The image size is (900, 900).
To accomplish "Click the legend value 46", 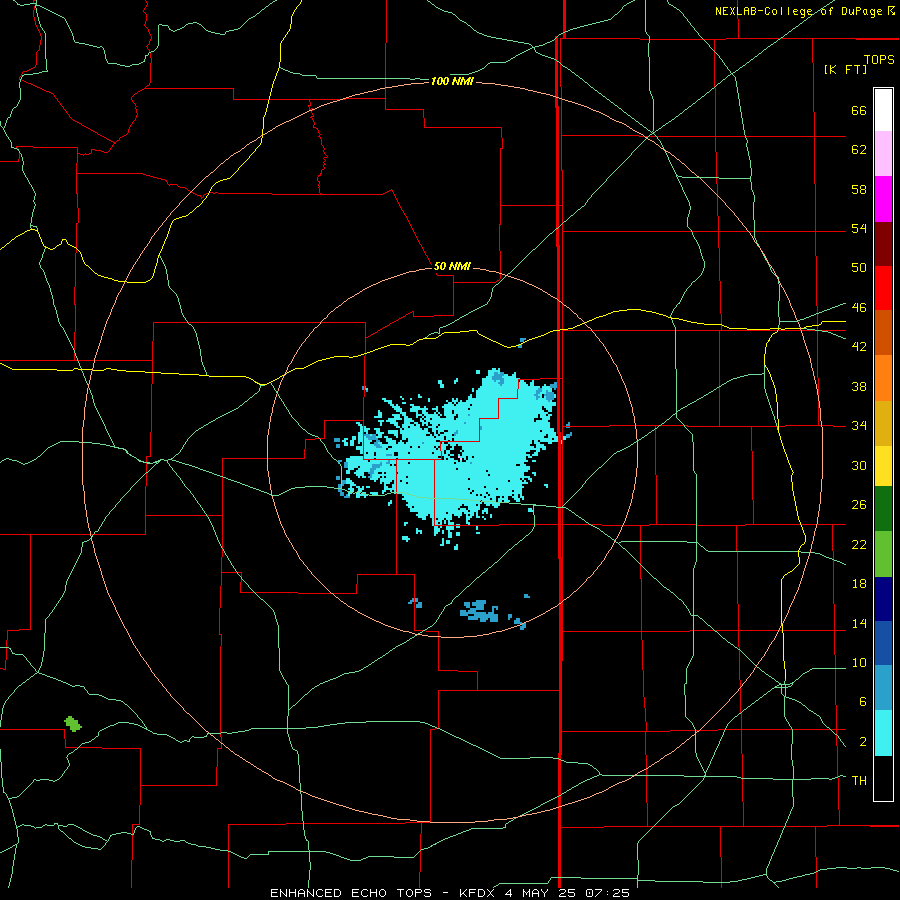I will tap(859, 307).
